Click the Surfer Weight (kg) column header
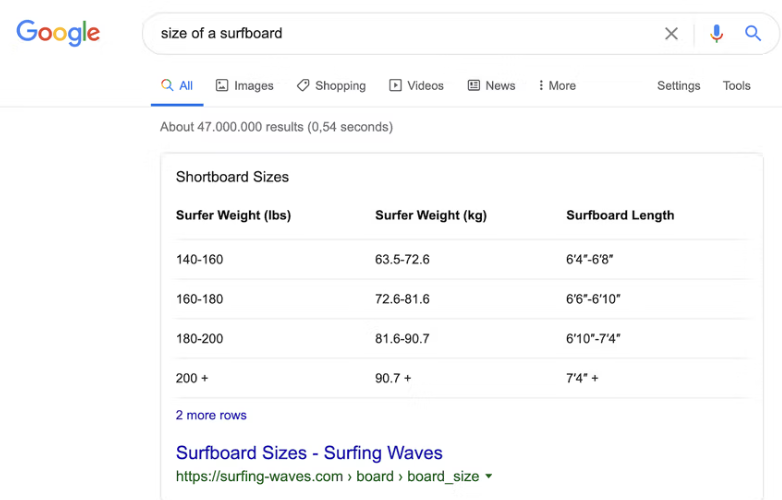This screenshot has height=500, width=782. pos(430,215)
